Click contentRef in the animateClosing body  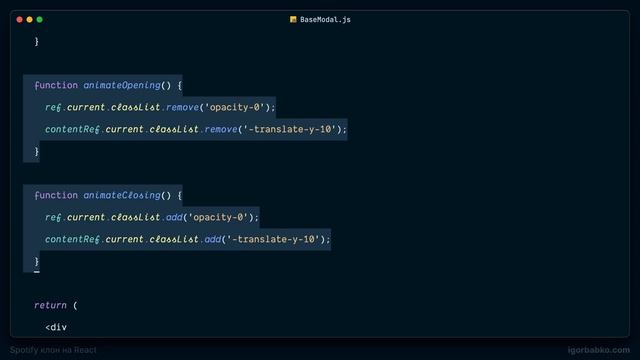72,240
